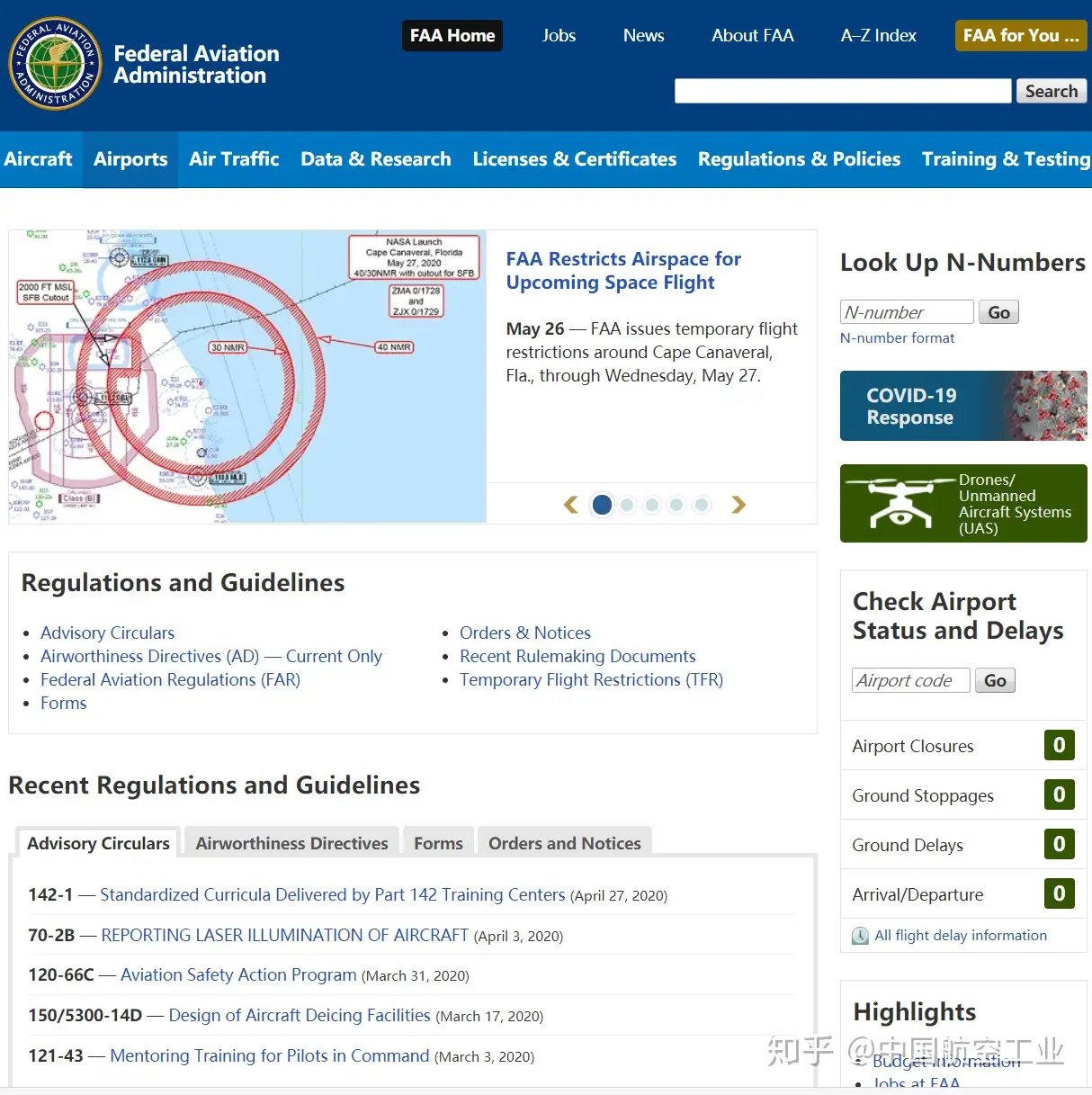Open the Jobs page
The width and height of the screenshot is (1092, 1095).
click(x=559, y=36)
